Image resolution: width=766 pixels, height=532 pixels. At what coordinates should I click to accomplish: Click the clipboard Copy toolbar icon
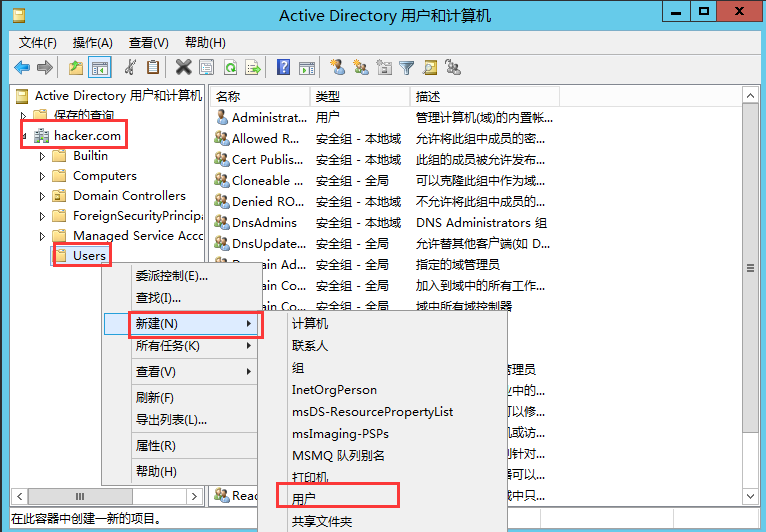coord(153,67)
